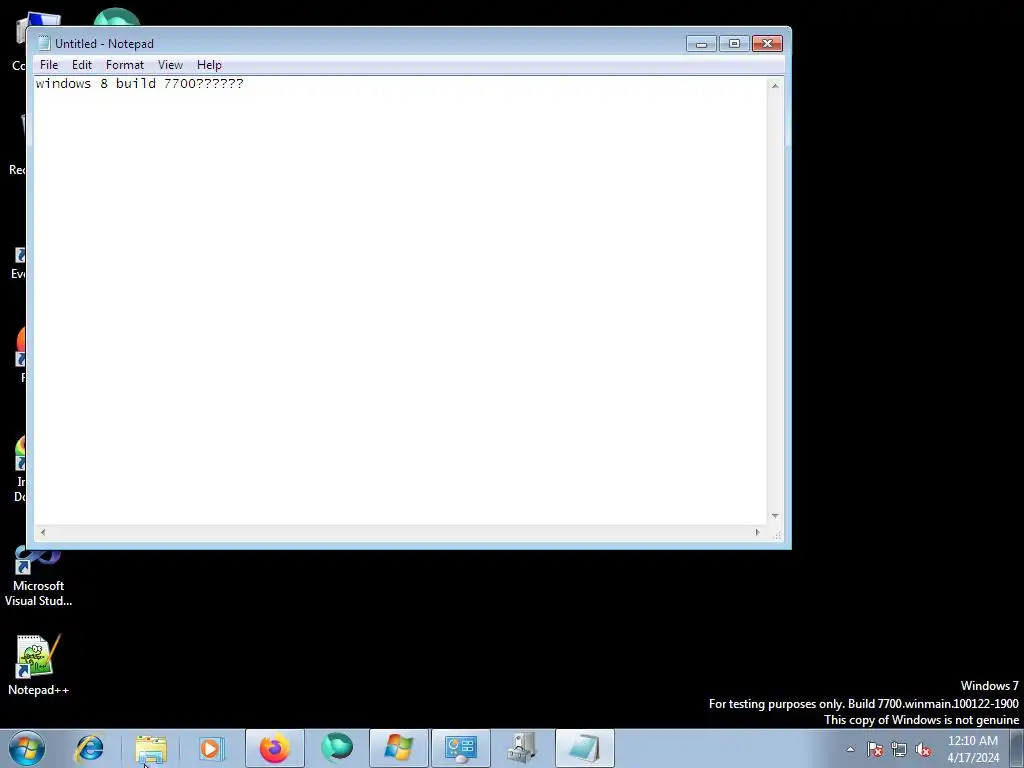This screenshot has height=768, width=1024.
Task: Minimize the Notepad window
Action: 701,44
